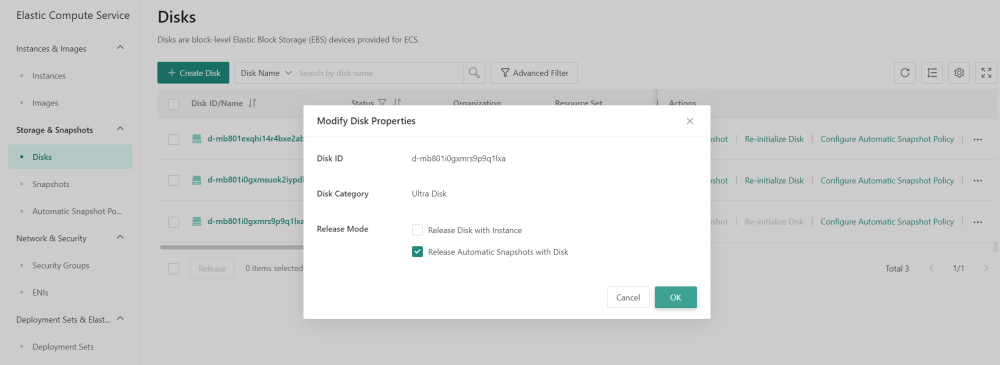Viewport: 1000px width, 365px height.
Task: Open disk link d-mb801exqhi14r4bxe2ab
Action: pyautogui.click(x=256, y=139)
